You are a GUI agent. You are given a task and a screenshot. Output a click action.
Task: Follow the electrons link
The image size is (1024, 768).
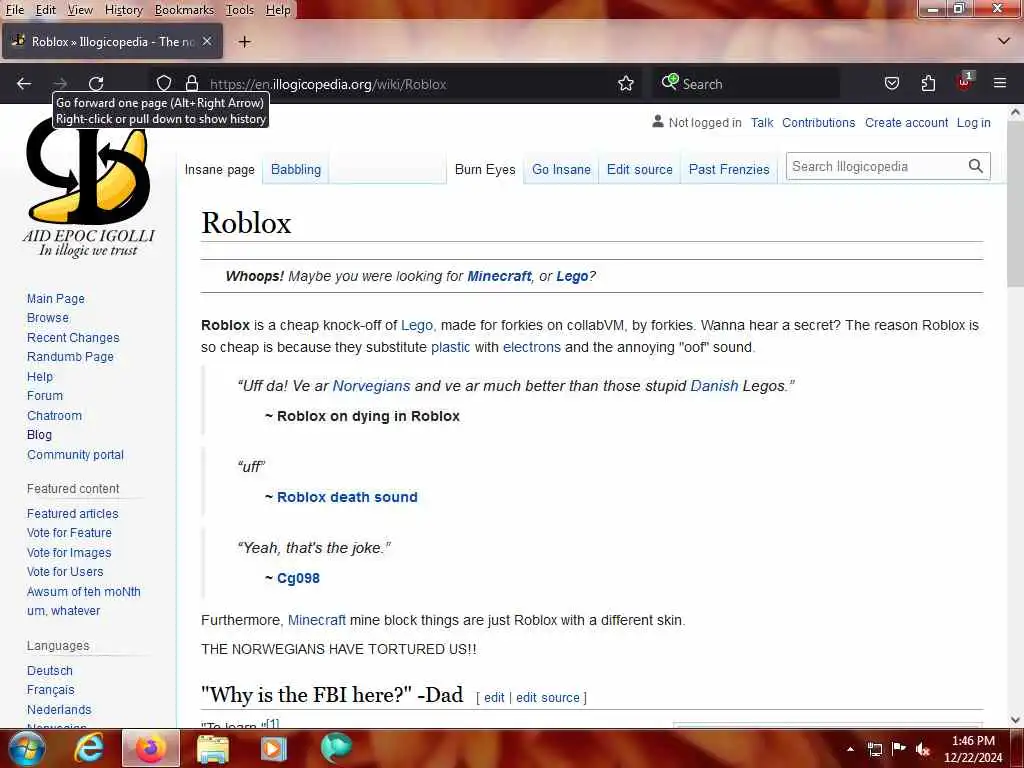[532, 347]
